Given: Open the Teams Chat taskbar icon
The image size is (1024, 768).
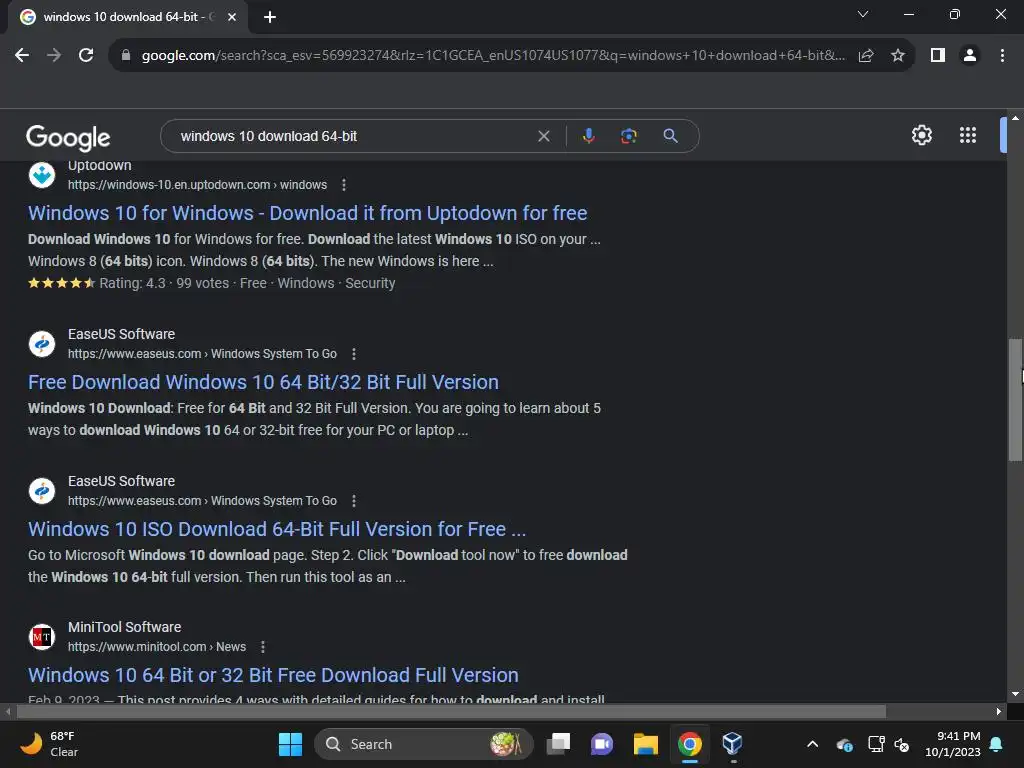Looking at the screenshot, I should click(601, 744).
